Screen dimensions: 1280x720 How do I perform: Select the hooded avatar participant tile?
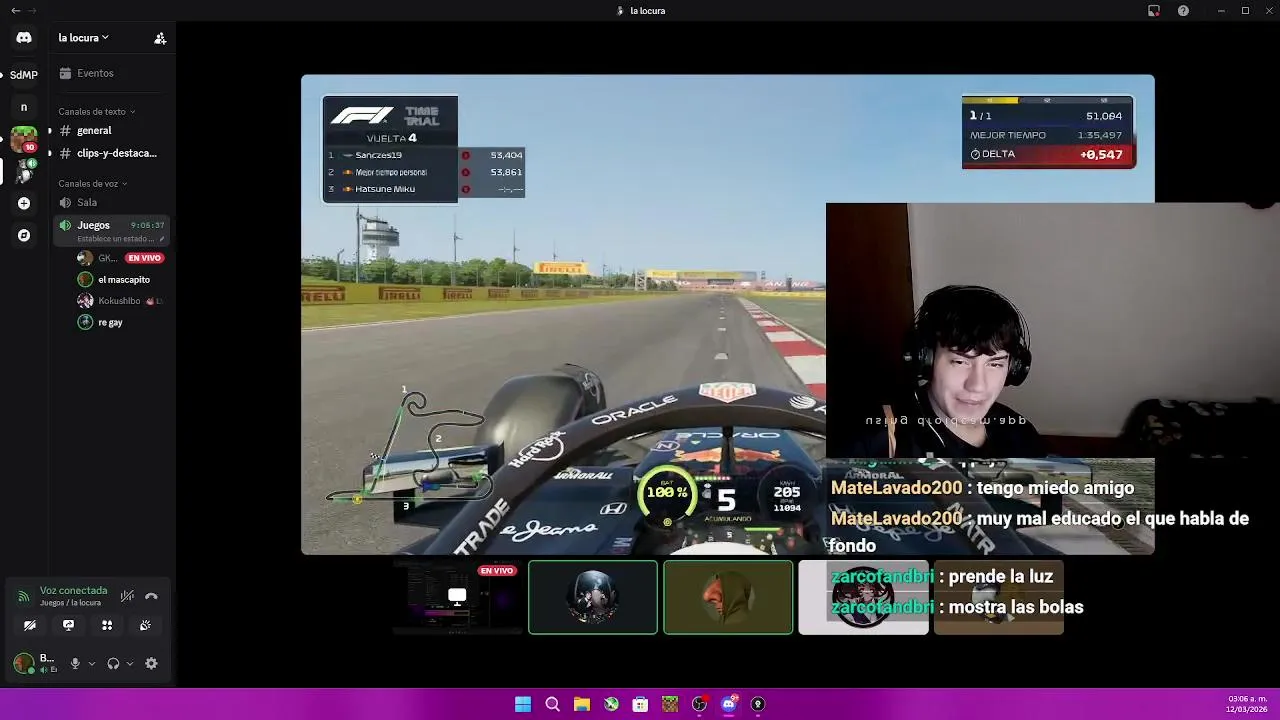(728, 597)
